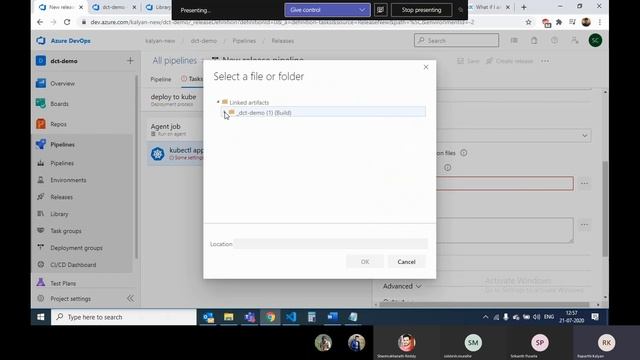Open Microsoft Teams from taskbar

pyautogui.click(x=249, y=317)
